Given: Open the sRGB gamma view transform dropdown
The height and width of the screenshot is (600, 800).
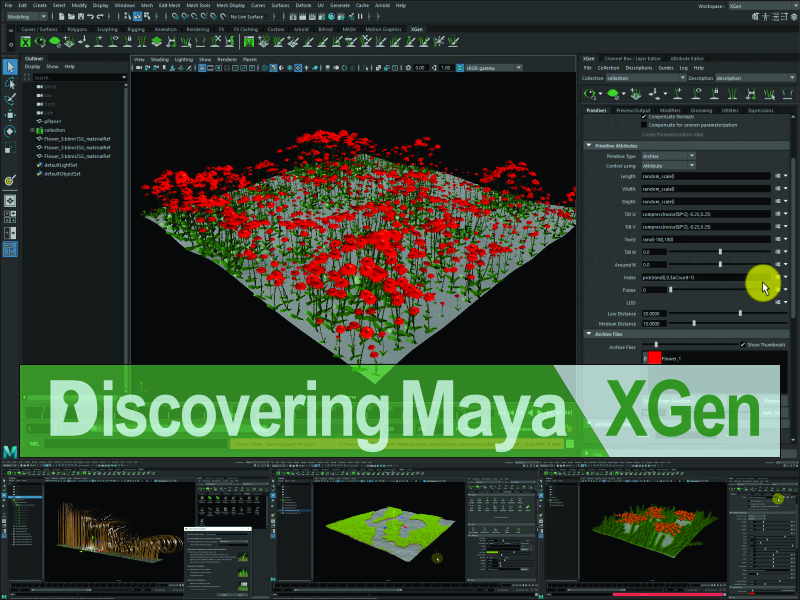Looking at the screenshot, I should [494, 68].
